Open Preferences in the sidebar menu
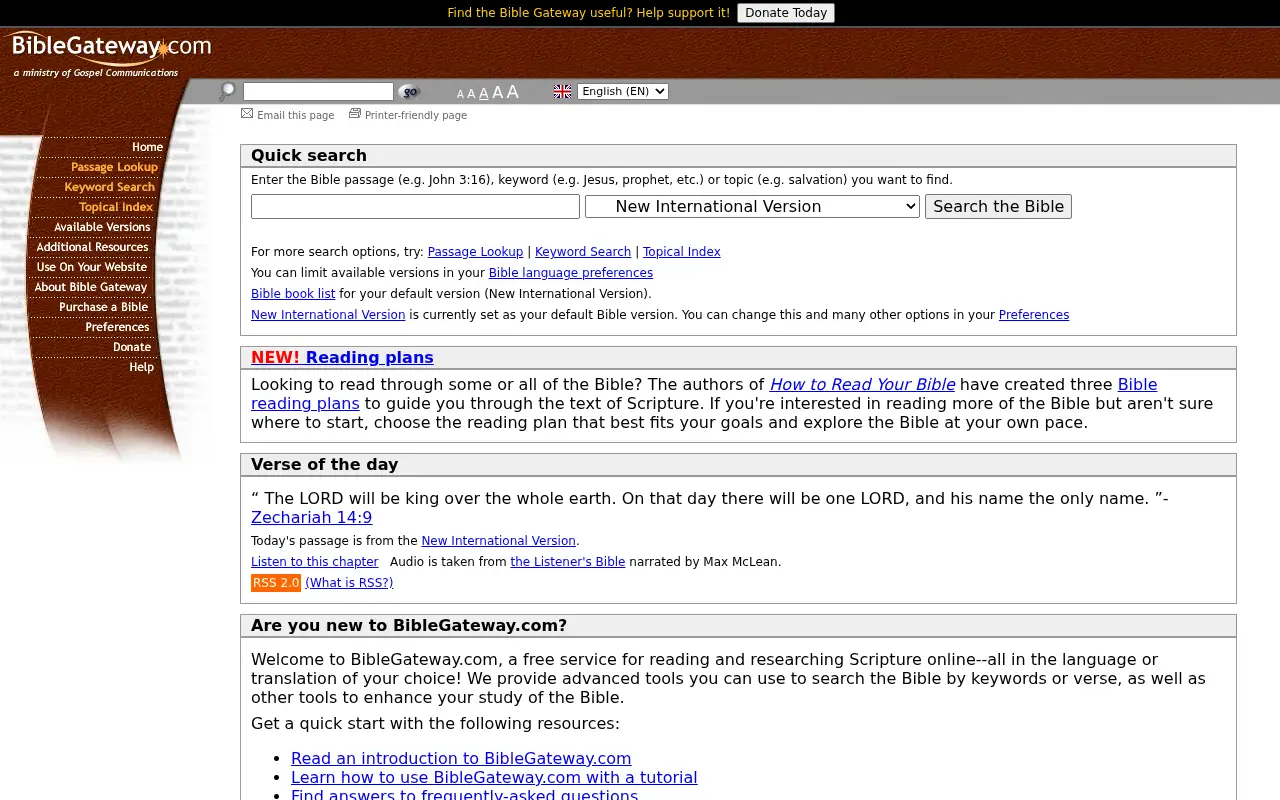Viewport: 1280px width, 800px height. coord(117,327)
